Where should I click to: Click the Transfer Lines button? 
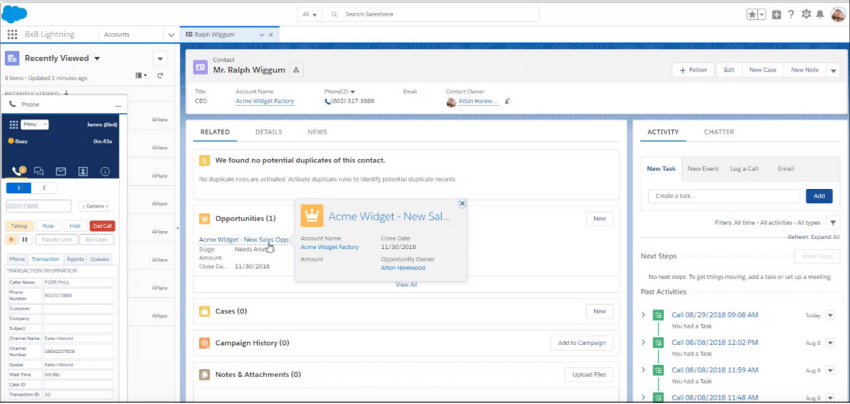[57, 240]
